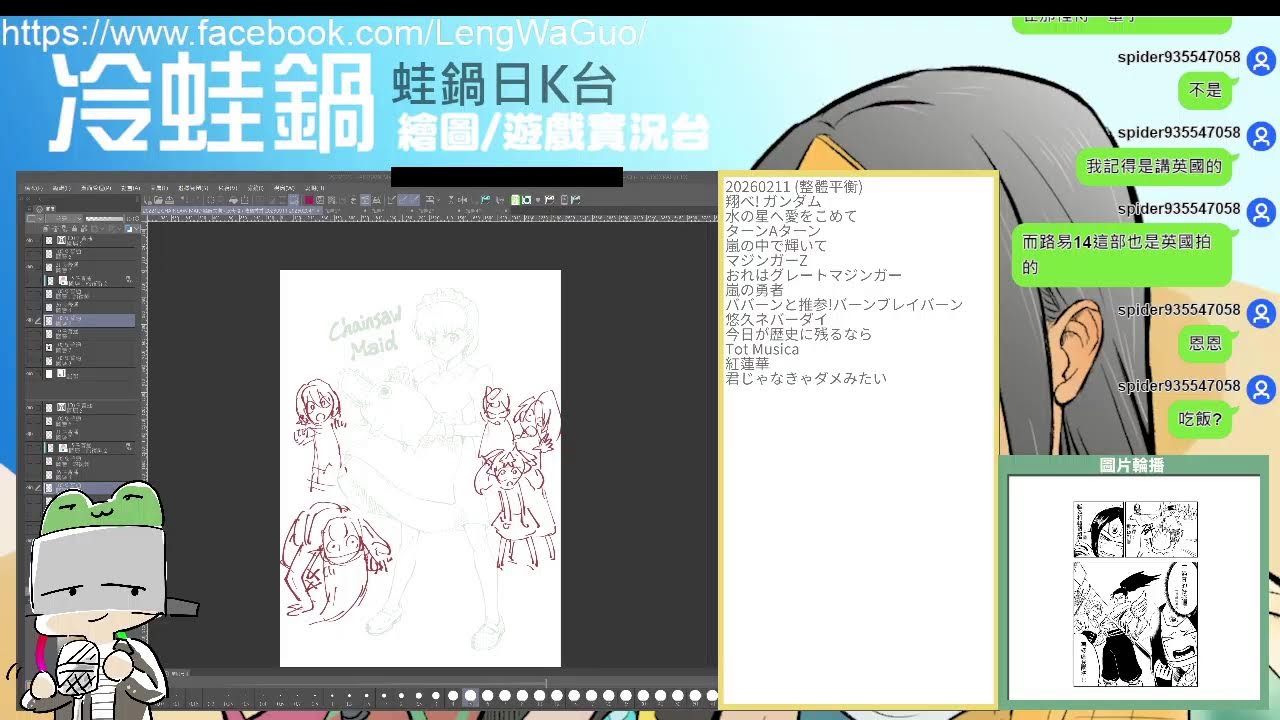Hide the highlighted layer in upper layer list
This screenshot has height=720, width=1280.
tap(29, 321)
